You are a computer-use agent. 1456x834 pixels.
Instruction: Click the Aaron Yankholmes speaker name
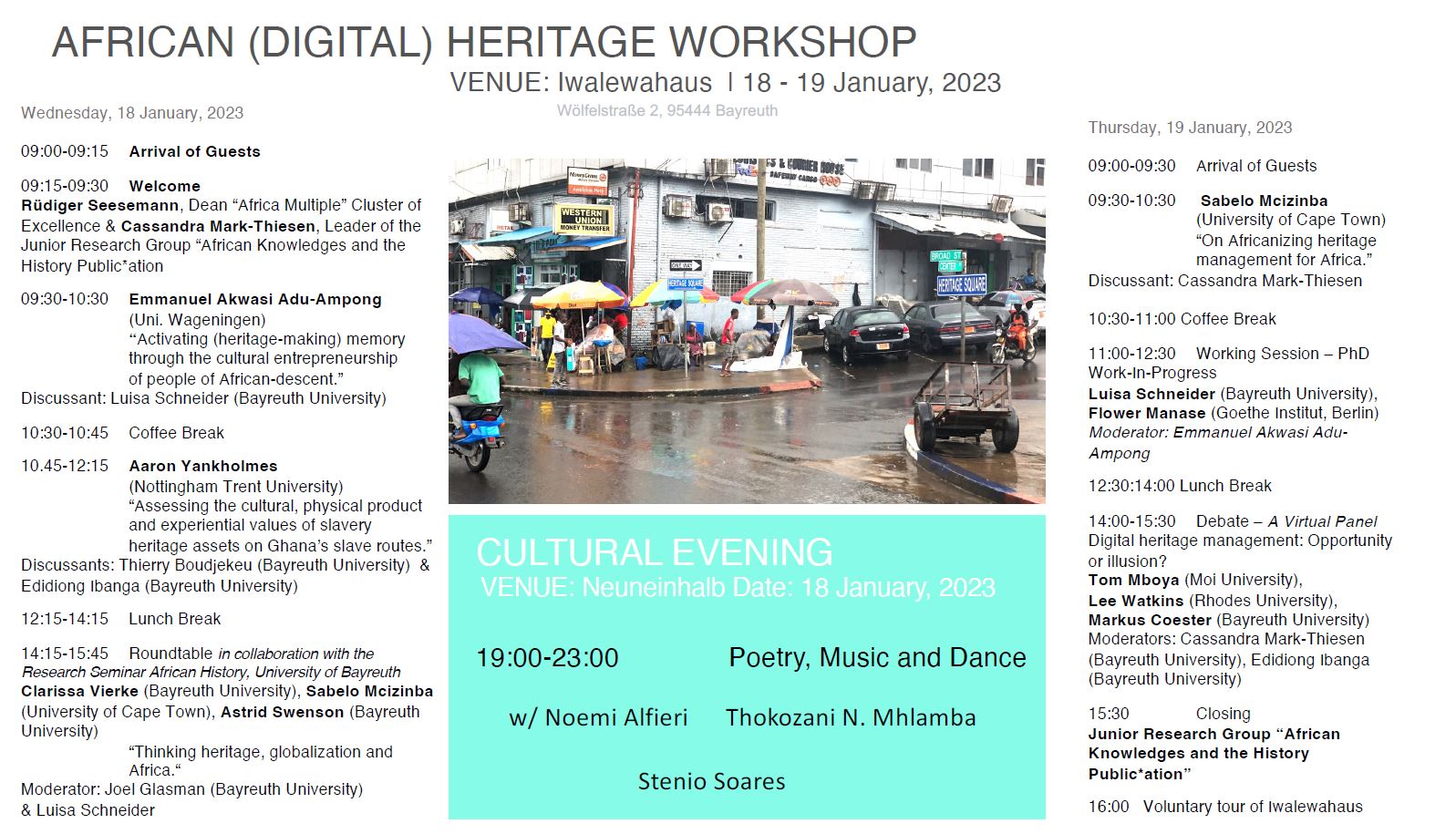click(202, 466)
